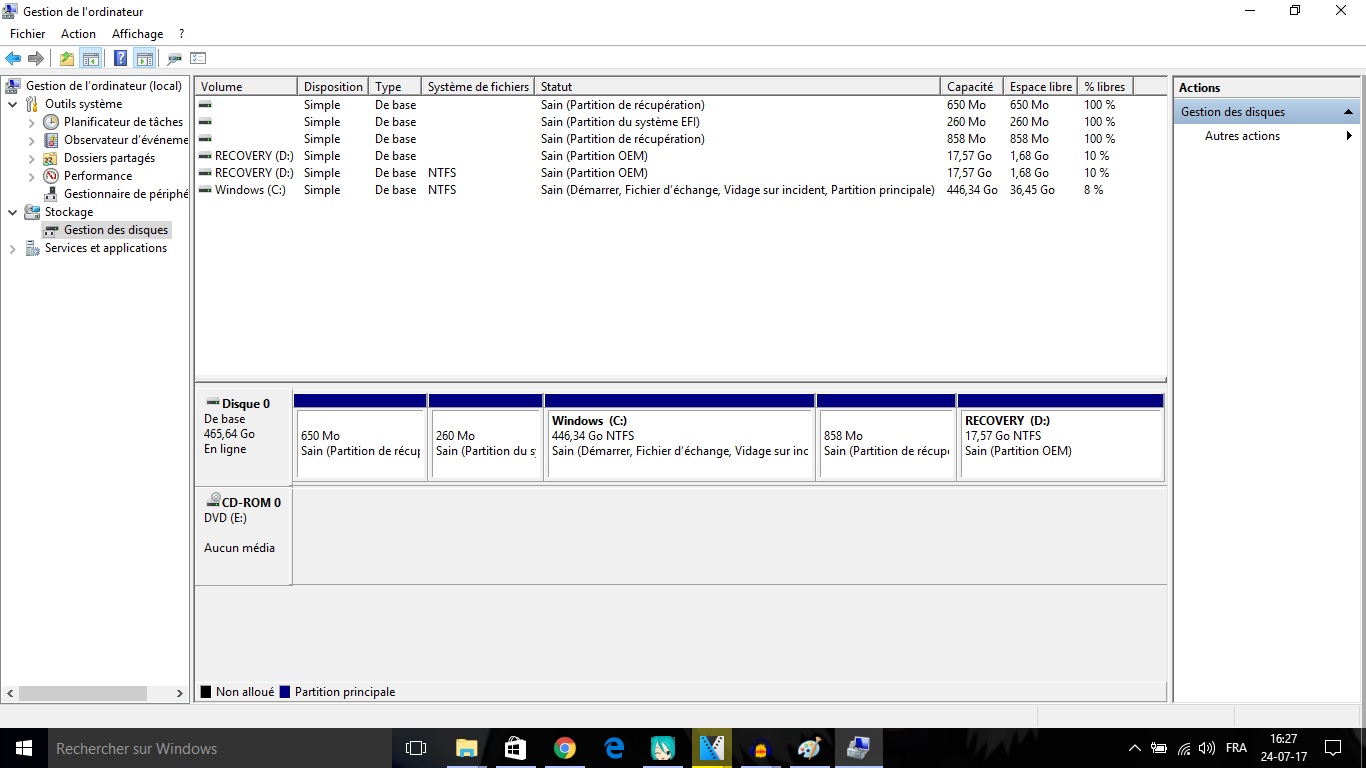Image resolution: width=1366 pixels, height=768 pixels.
Task: Click the 858 Mo capacity cell
Action: coord(966,139)
